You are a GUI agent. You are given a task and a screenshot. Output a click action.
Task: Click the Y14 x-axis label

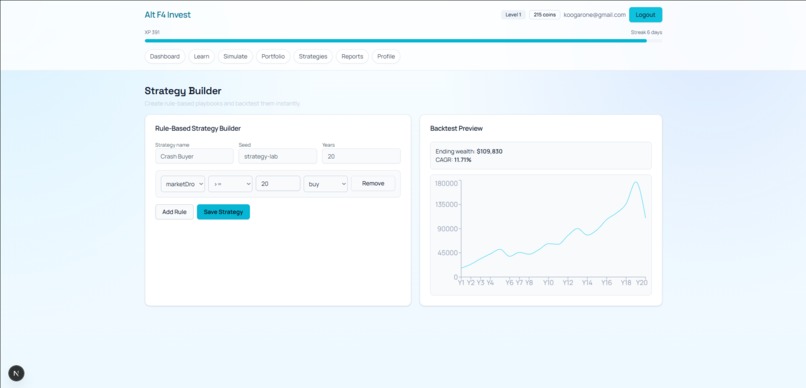click(587, 283)
